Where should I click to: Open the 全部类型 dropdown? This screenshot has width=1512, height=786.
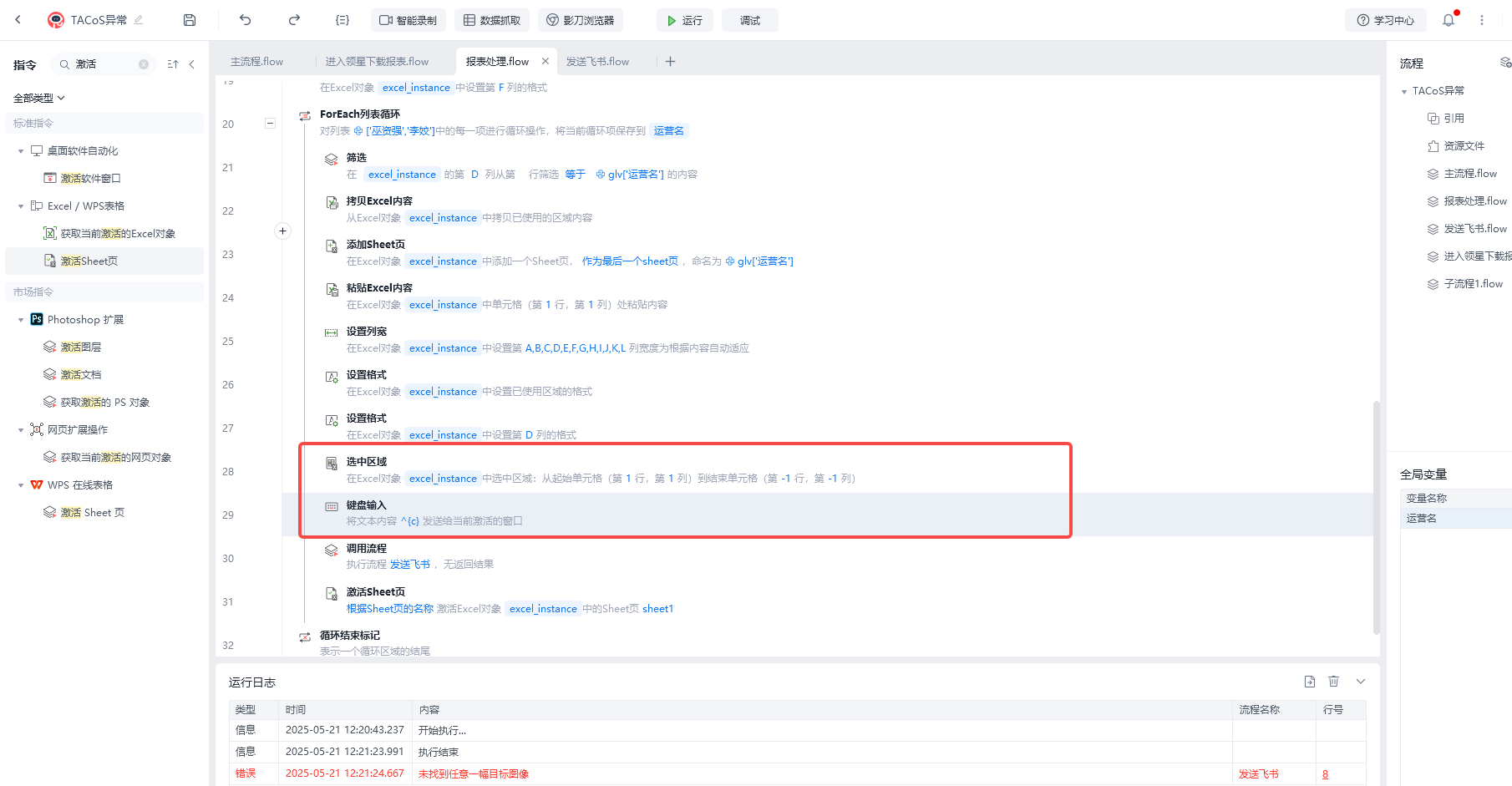pyautogui.click(x=39, y=98)
